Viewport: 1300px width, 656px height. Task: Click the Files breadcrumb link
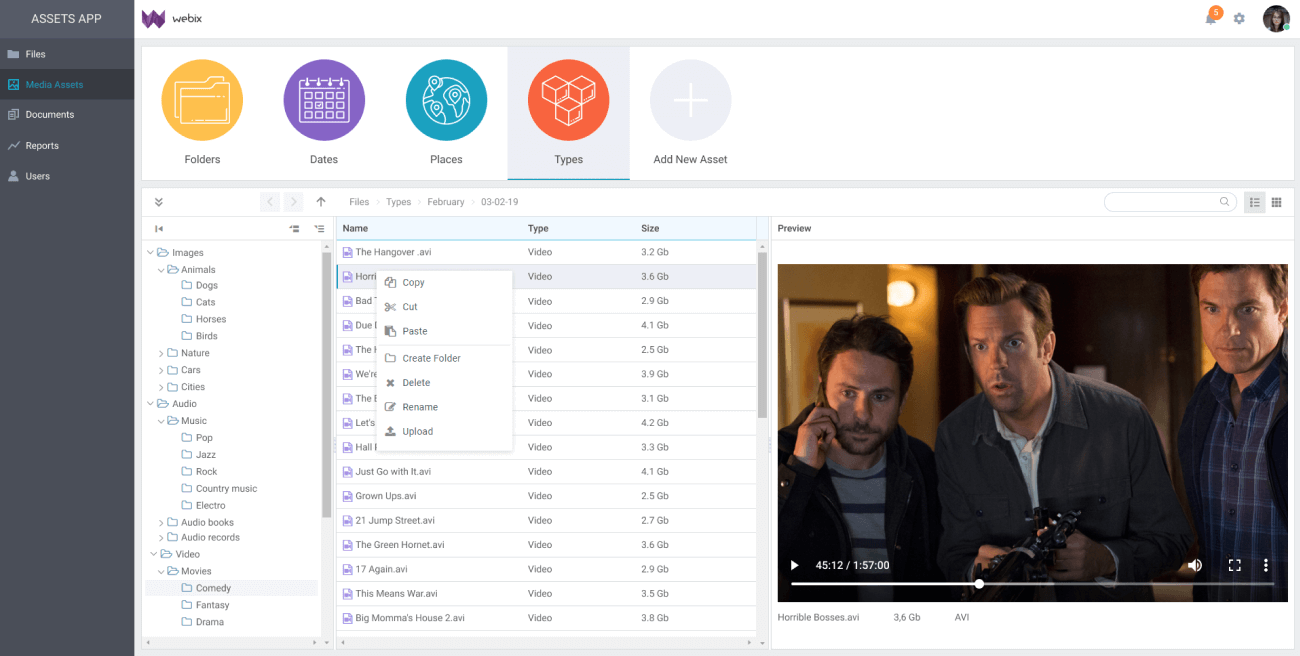[359, 202]
